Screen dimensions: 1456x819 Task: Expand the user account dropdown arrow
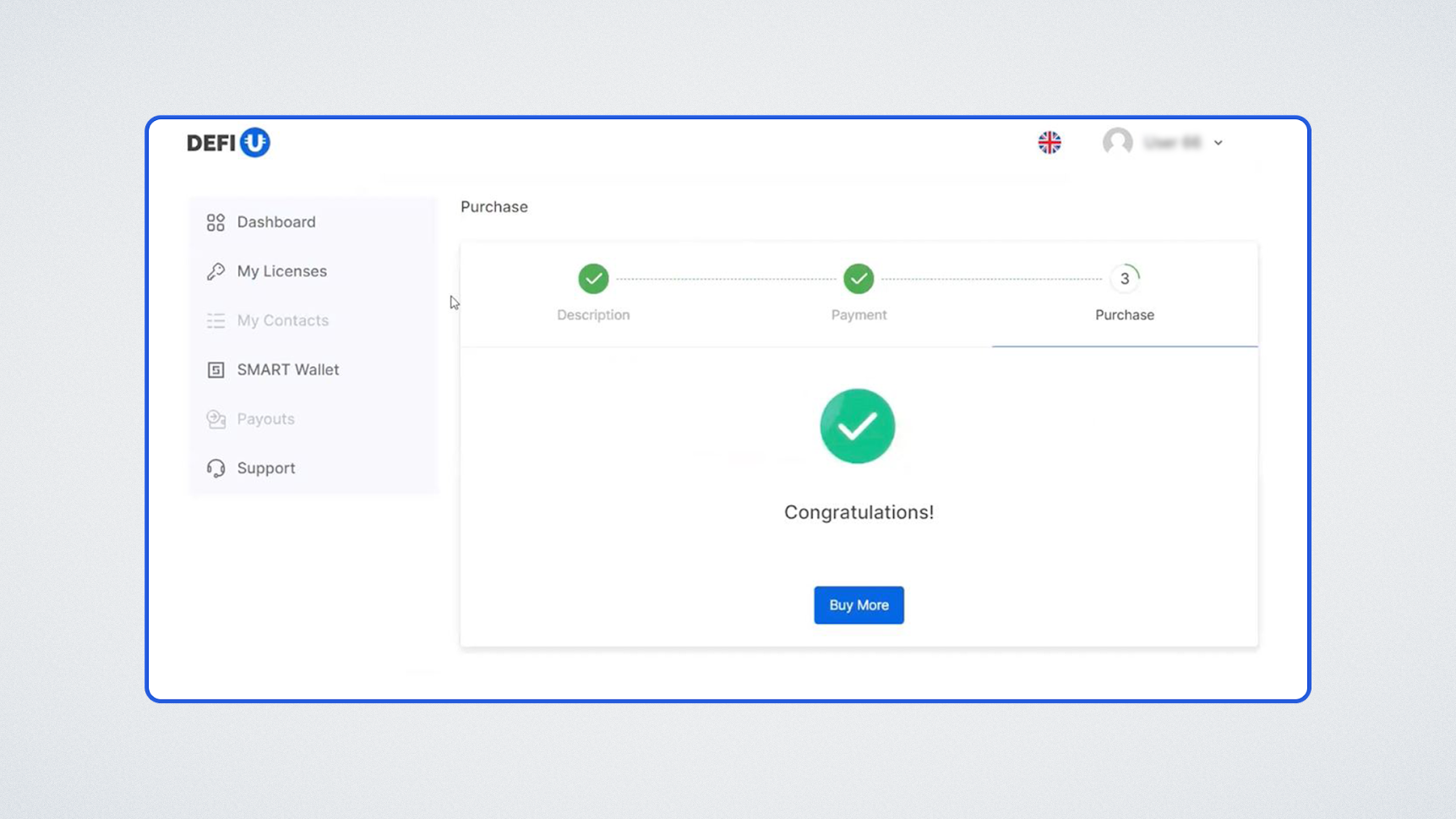point(1218,143)
